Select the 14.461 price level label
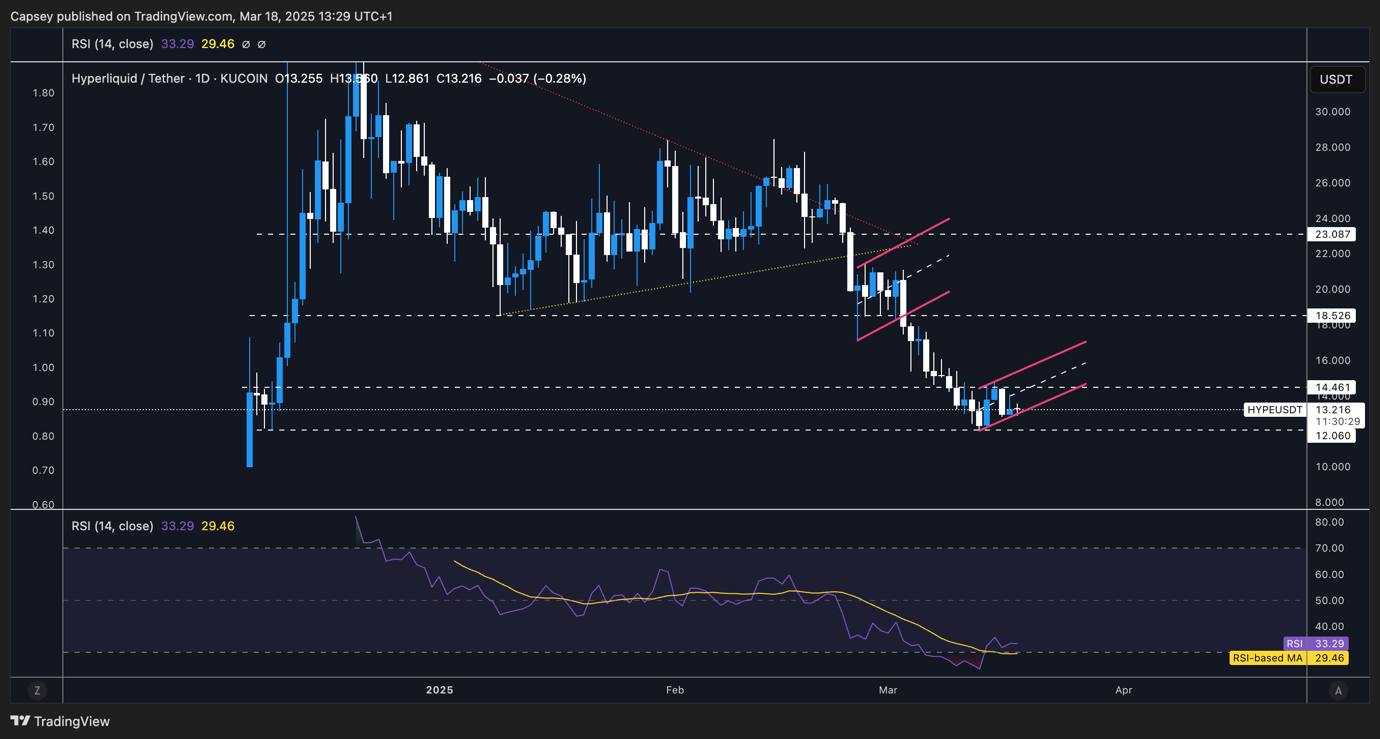Screen dimensions: 1380x739 [x=1334, y=387]
